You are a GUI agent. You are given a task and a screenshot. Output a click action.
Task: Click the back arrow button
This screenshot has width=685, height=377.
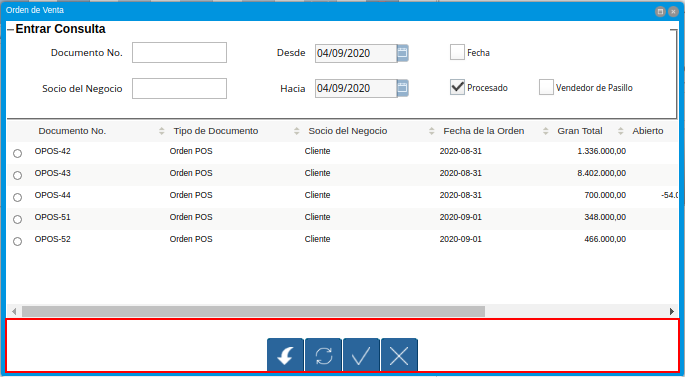coord(285,355)
